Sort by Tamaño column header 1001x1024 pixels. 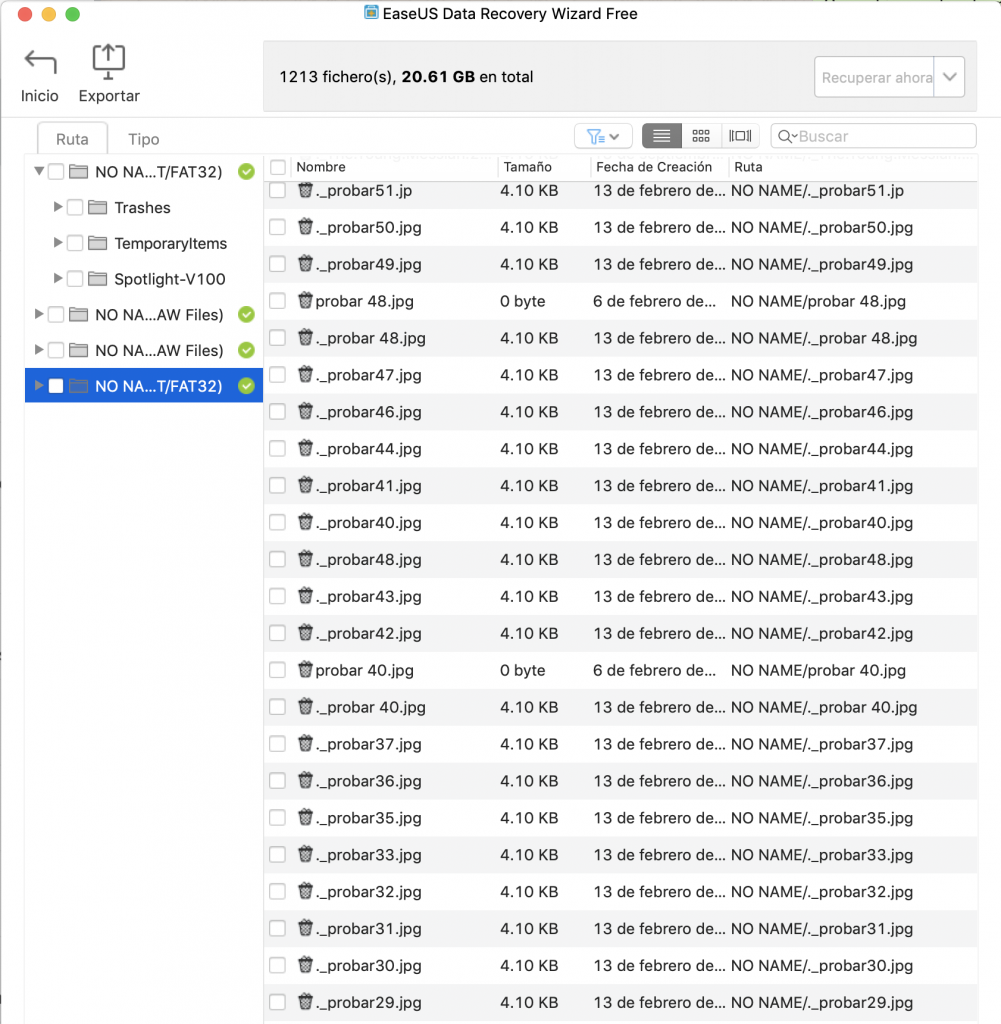click(528, 167)
